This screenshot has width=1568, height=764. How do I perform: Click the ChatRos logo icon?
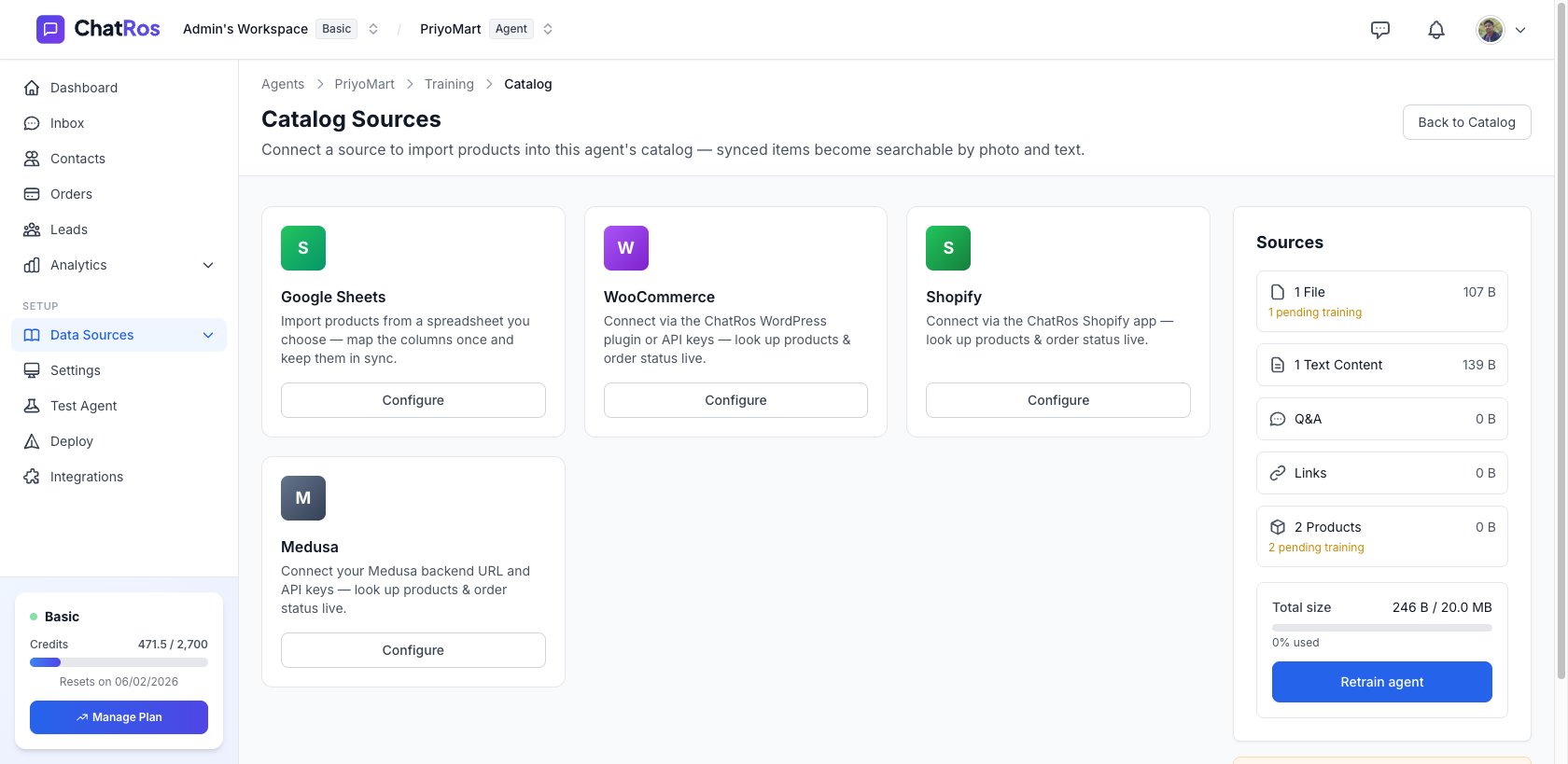[x=50, y=29]
